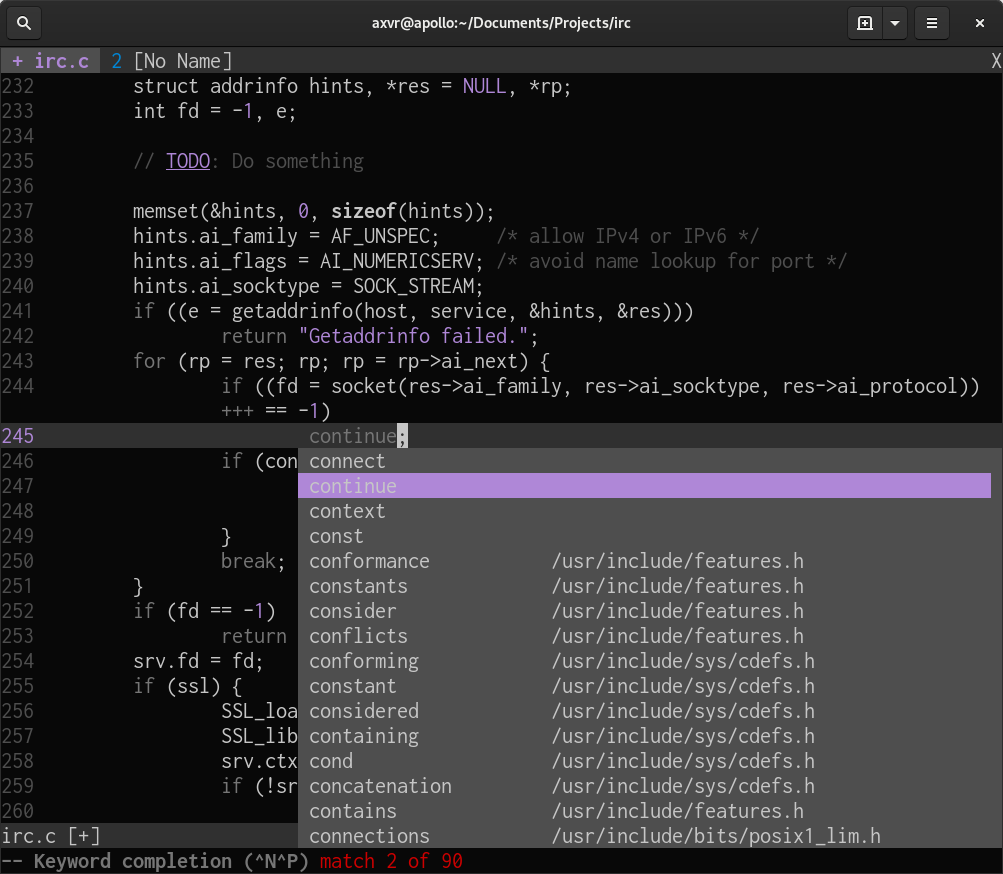Image resolution: width=1003 pixels, height=874 pixels.
Task: Click 'Keyword completion (^N^P)' mode text
Action: click(171, 861)
